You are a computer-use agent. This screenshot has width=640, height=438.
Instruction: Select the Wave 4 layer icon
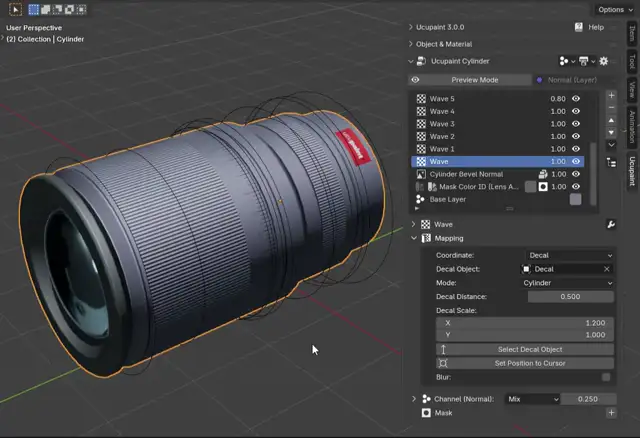pos(421,111)
